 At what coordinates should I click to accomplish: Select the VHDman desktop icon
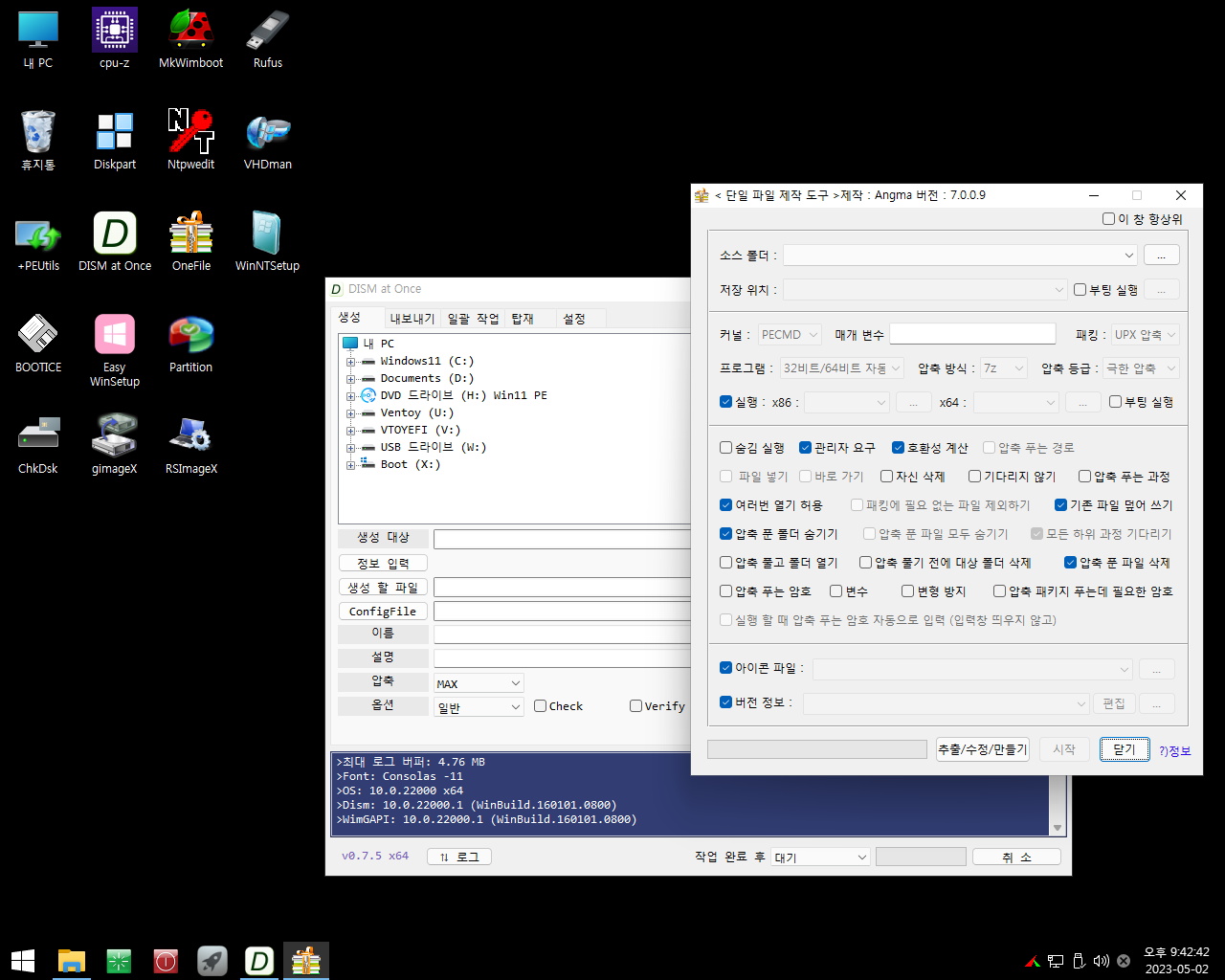pos(268,140)
